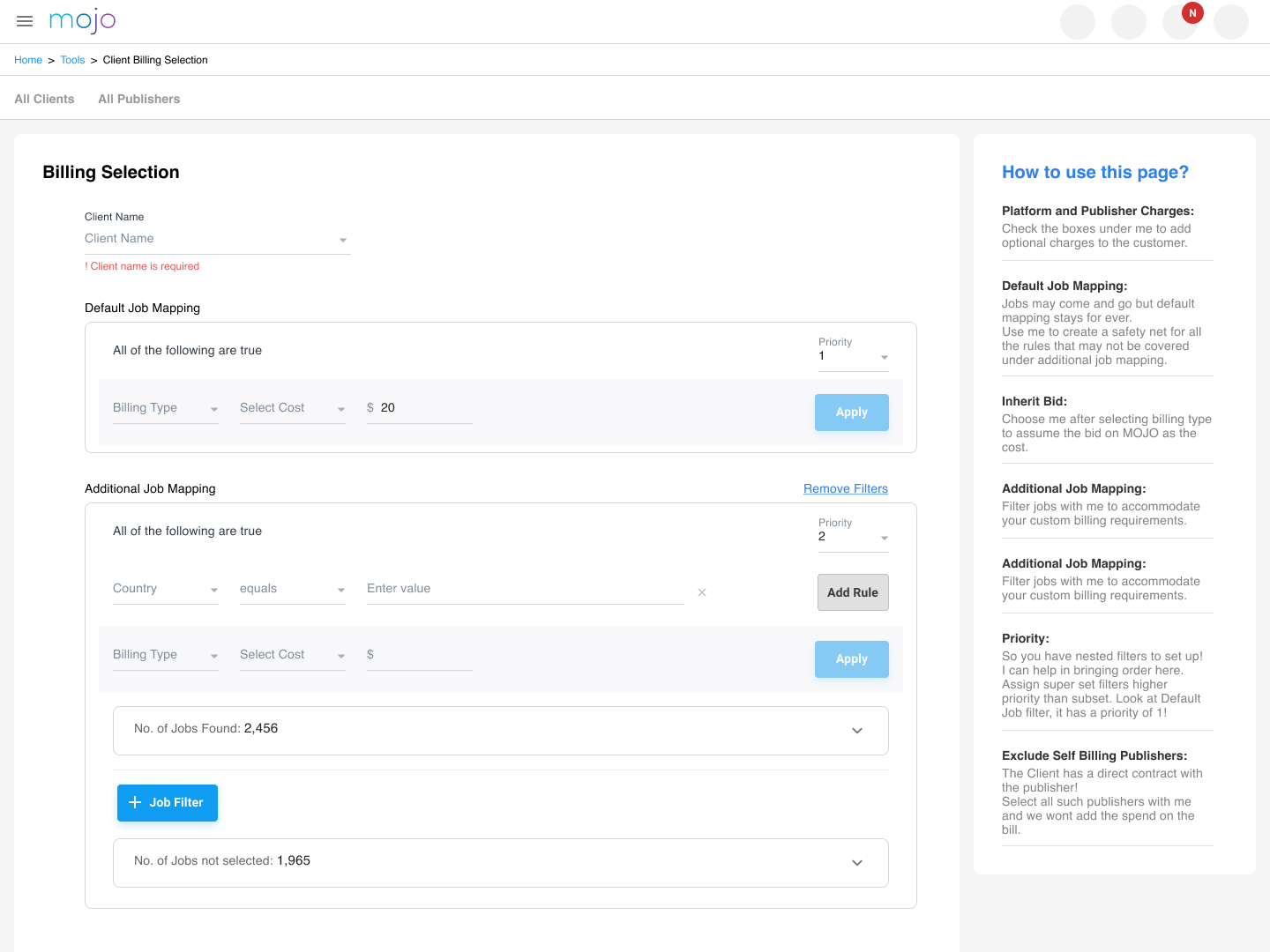Open Priority dropdown in Default Job Mapping
The image size is (1270, 952).
[x=853, y=356]
